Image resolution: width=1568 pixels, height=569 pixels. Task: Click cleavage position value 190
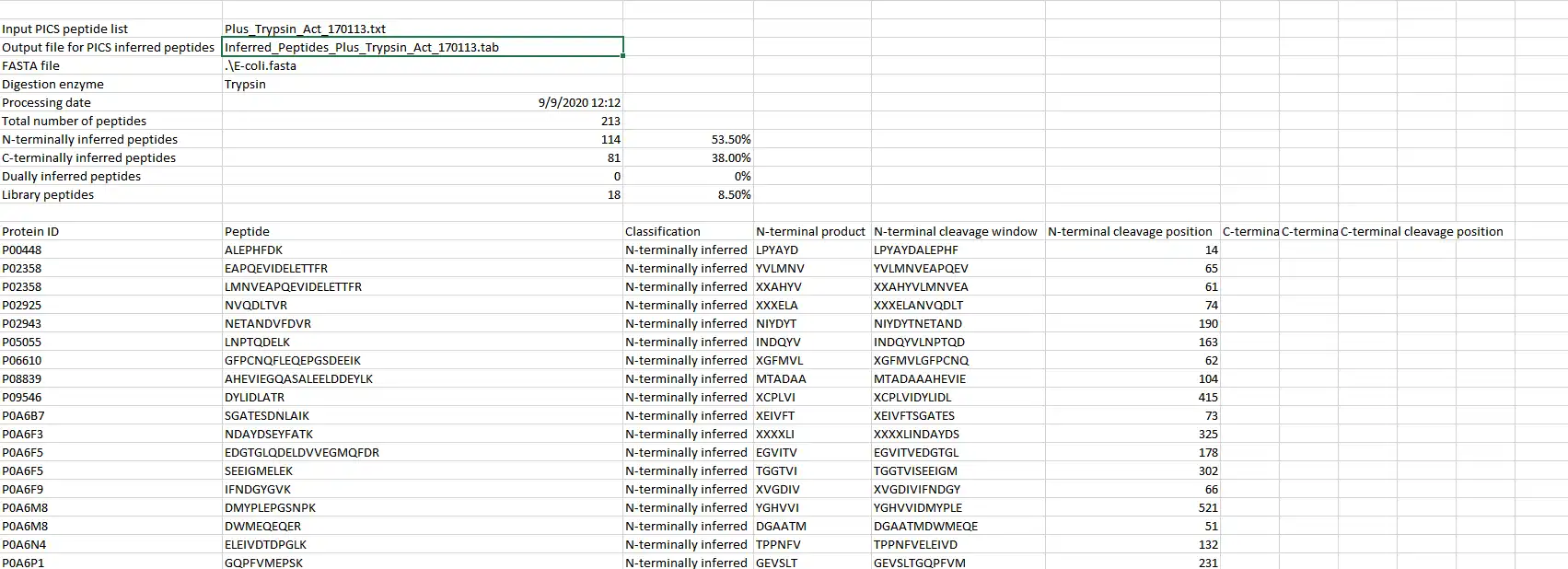pyautogui.click(x=1132, y=323)
